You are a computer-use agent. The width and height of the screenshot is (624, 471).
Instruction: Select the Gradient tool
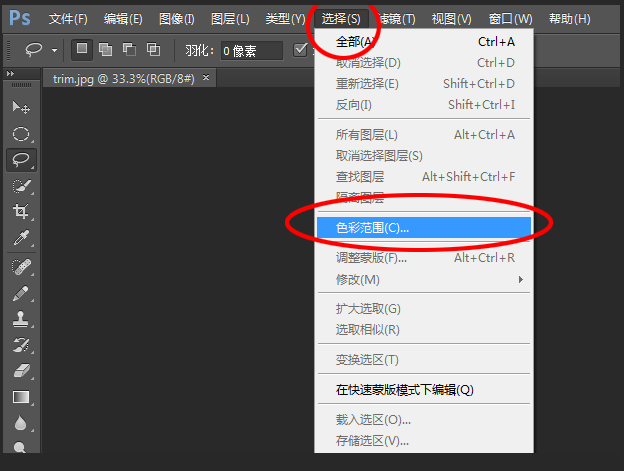point(21,397)
